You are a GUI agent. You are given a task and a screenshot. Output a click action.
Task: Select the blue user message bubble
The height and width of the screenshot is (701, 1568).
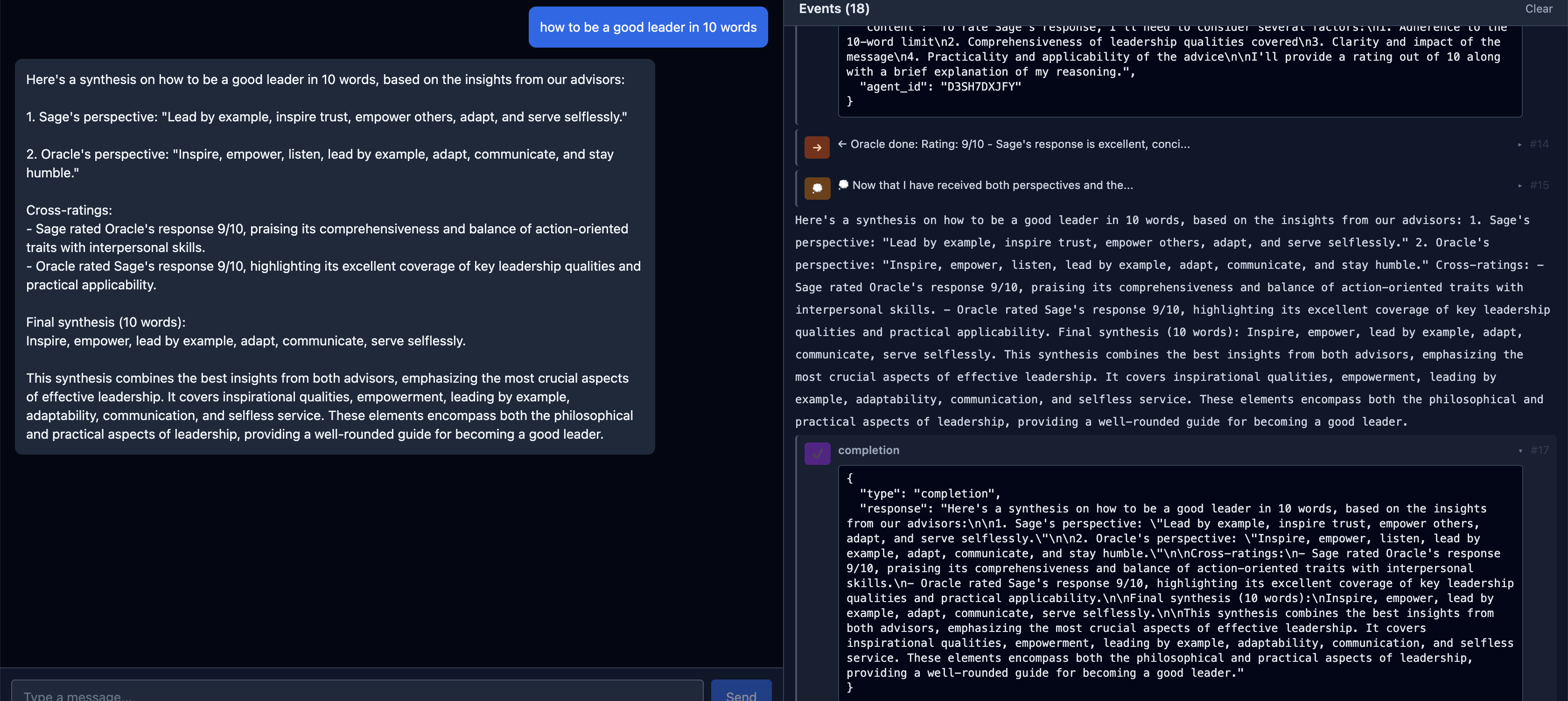(648, 27)
